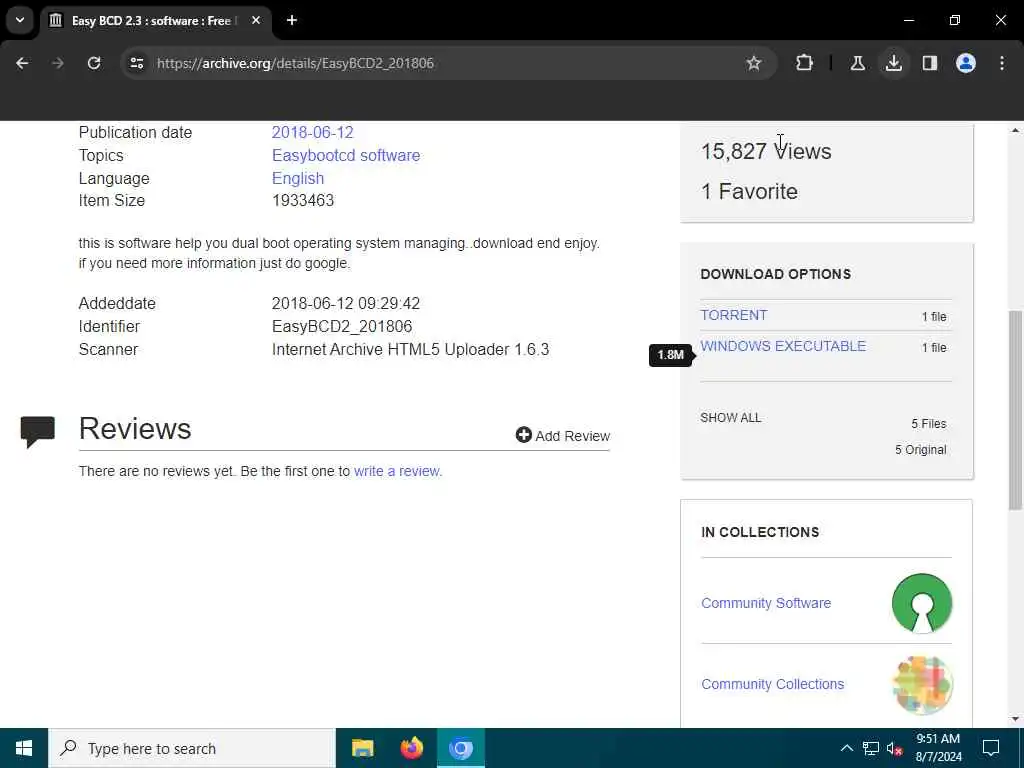Open Chrome Labs flask icon
This screenshot has height=768, width=1024.
pyautogui.click(x=857, y=63)
